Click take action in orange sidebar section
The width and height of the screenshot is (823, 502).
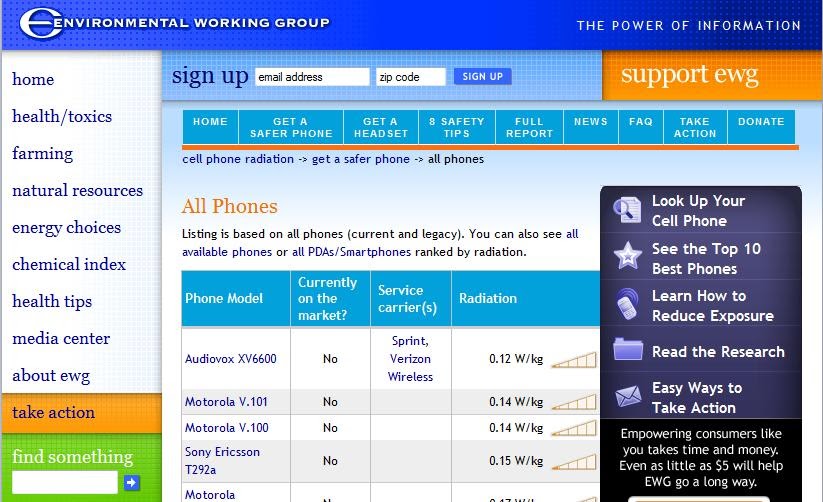click(x=54, y=412)
